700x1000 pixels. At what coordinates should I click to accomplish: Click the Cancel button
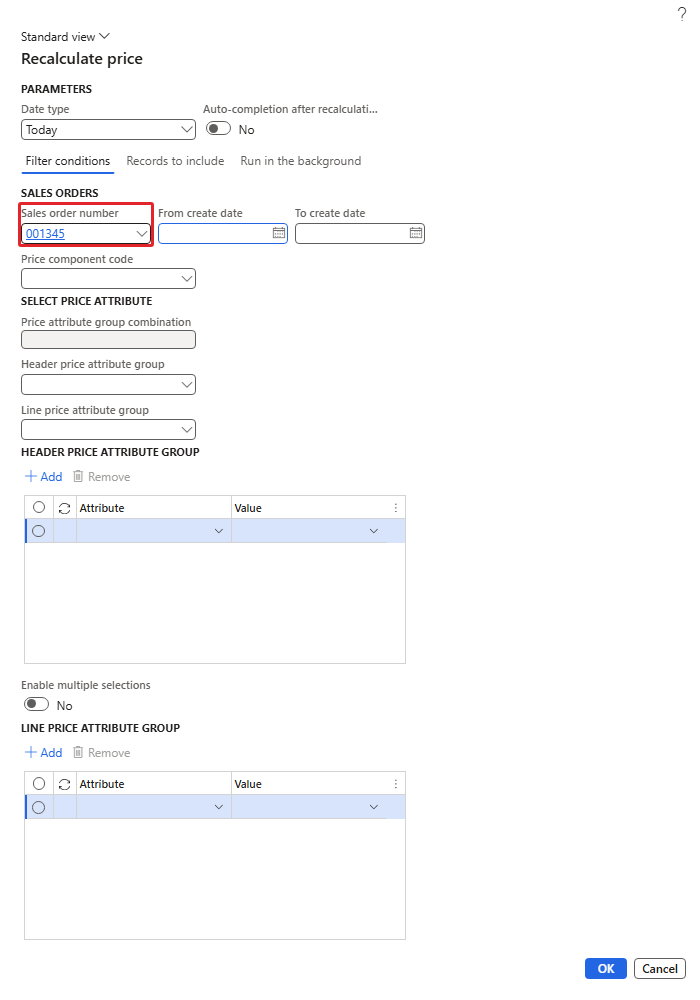(660, 968)
